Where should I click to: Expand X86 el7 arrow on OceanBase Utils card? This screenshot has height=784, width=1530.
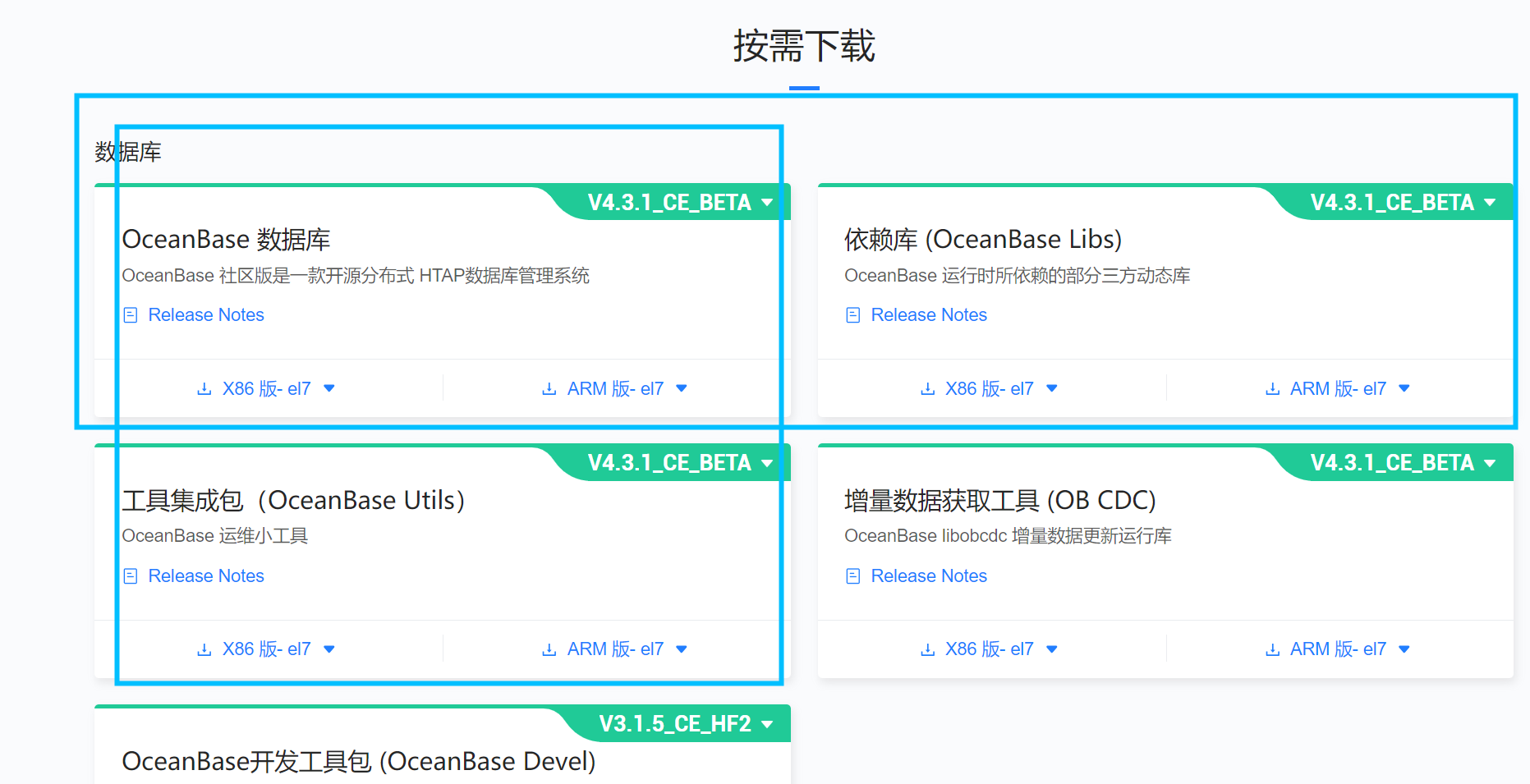329,649
